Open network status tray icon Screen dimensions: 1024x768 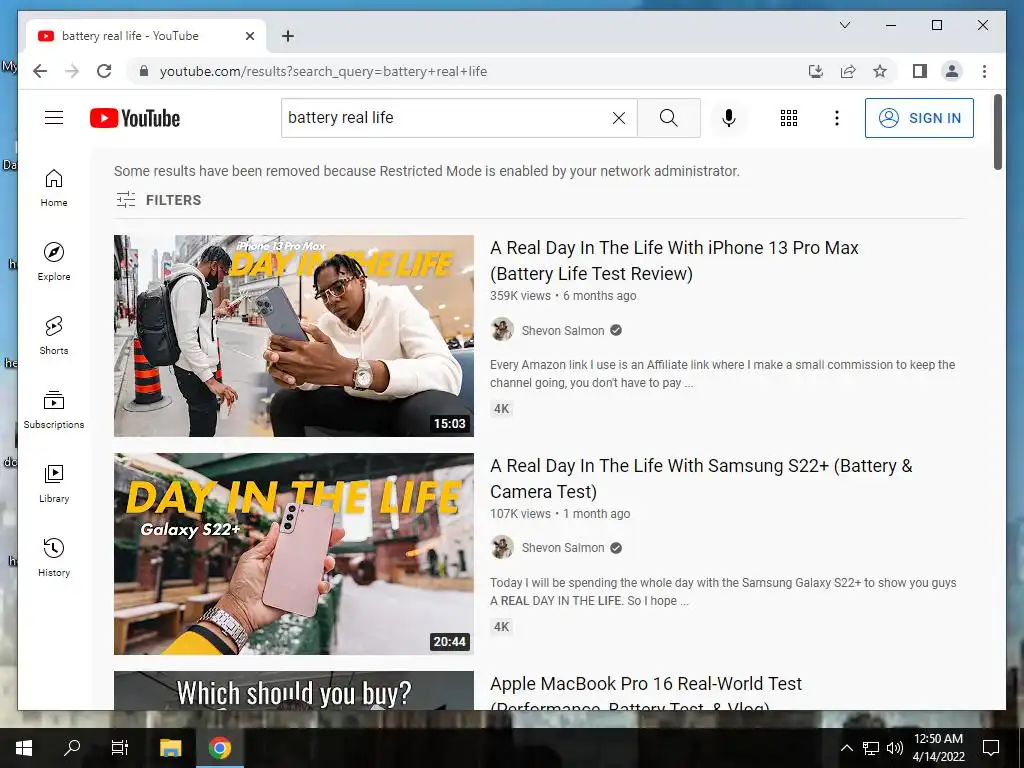click(x=871, y=748)
